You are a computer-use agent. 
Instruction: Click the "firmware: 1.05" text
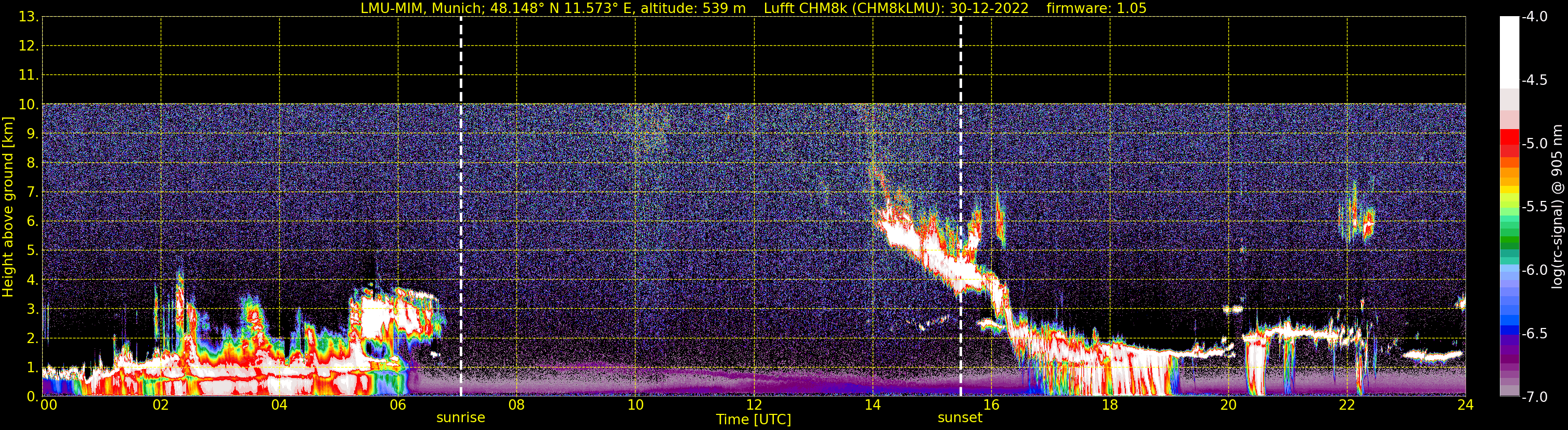click(x=1096, y=8)
